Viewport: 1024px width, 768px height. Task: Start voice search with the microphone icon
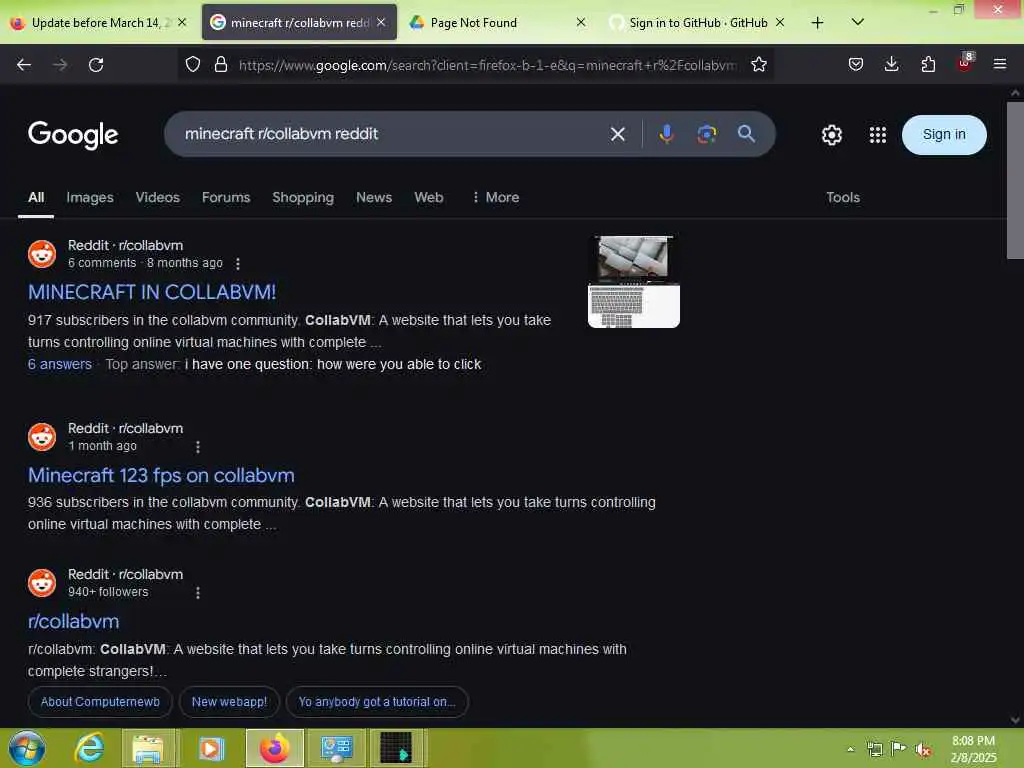666,134
